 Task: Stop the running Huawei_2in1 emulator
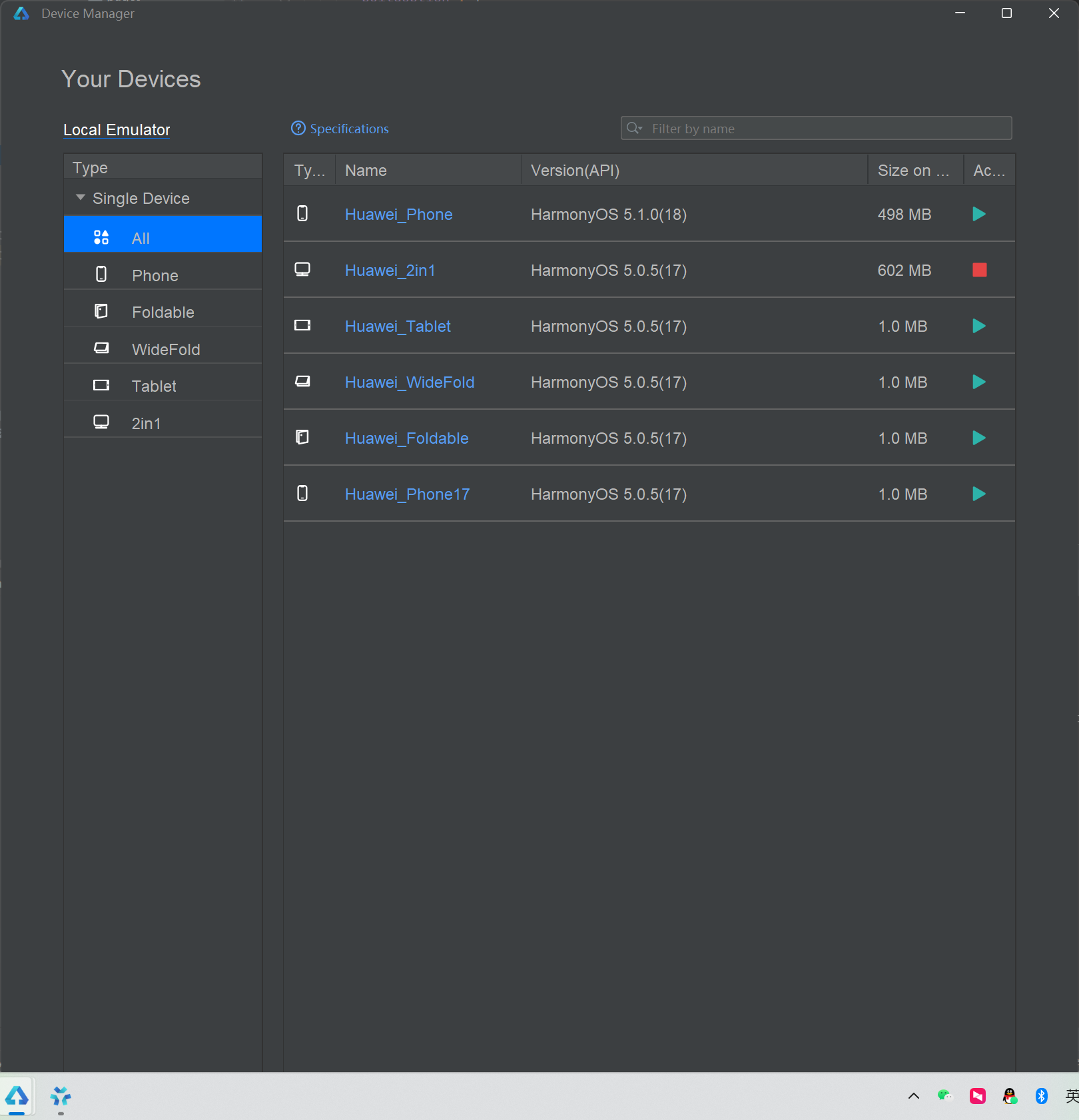pyautogui.click(x=979, y=270)
